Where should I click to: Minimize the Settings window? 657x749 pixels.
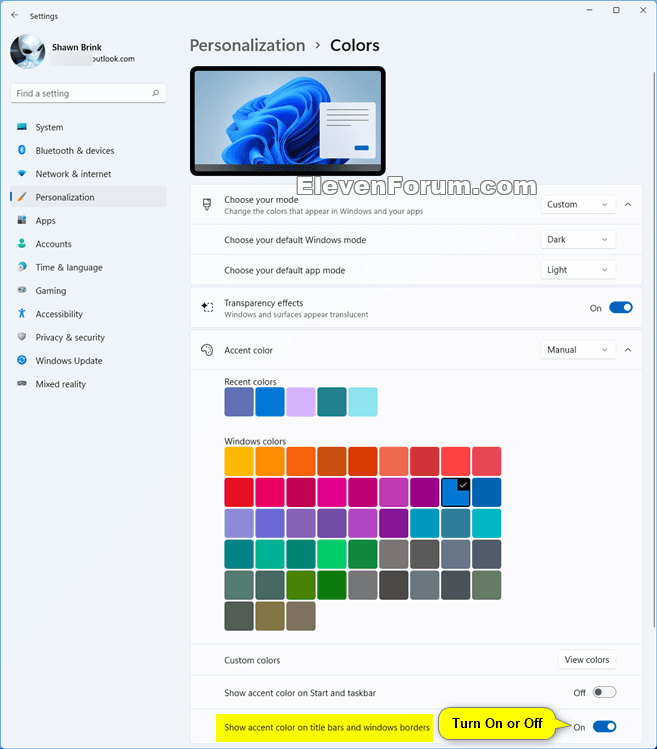[590, 10]
